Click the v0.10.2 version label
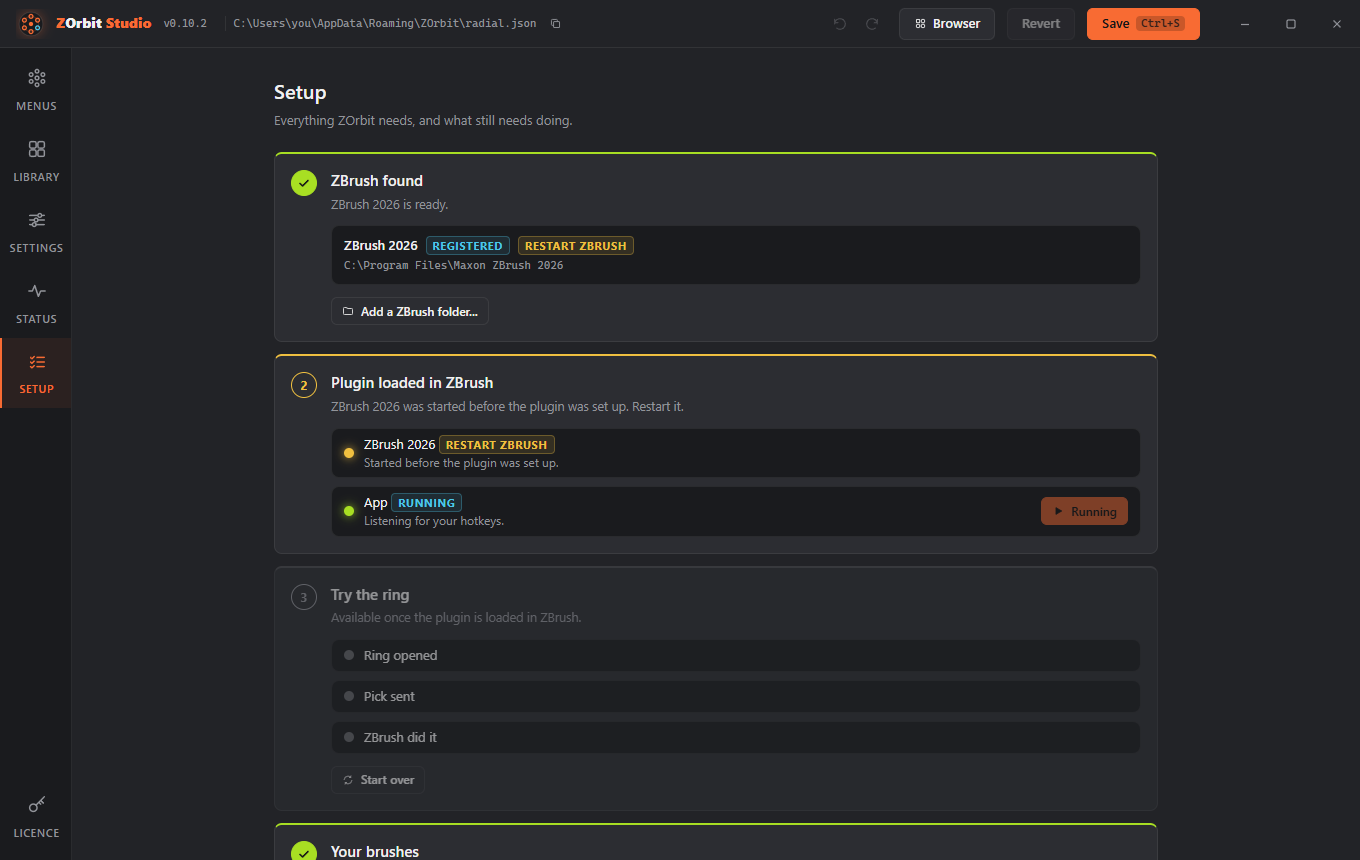 (x=185, y=23)
